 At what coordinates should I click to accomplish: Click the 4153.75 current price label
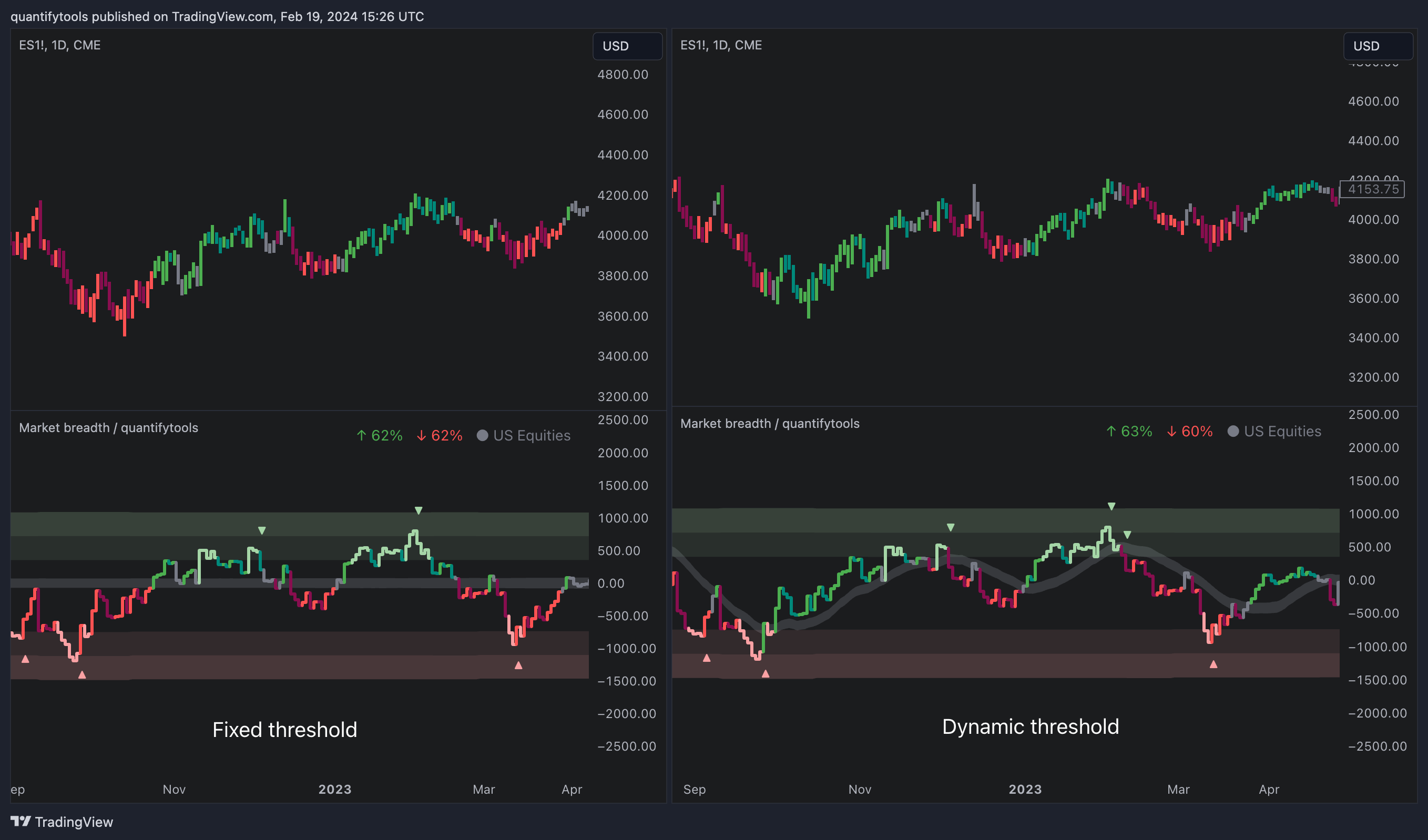pyautogui.click(x=1371, y=189)
